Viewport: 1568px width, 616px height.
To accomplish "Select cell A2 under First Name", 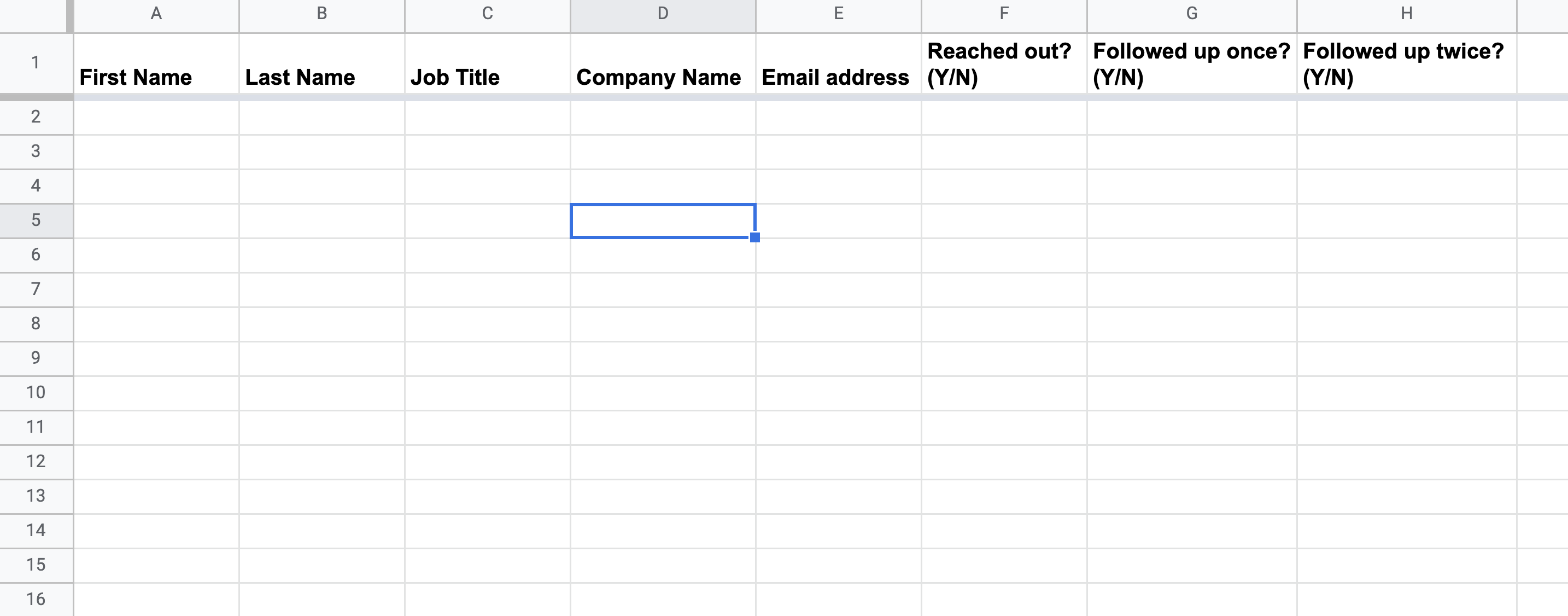I will pos(155,117).
